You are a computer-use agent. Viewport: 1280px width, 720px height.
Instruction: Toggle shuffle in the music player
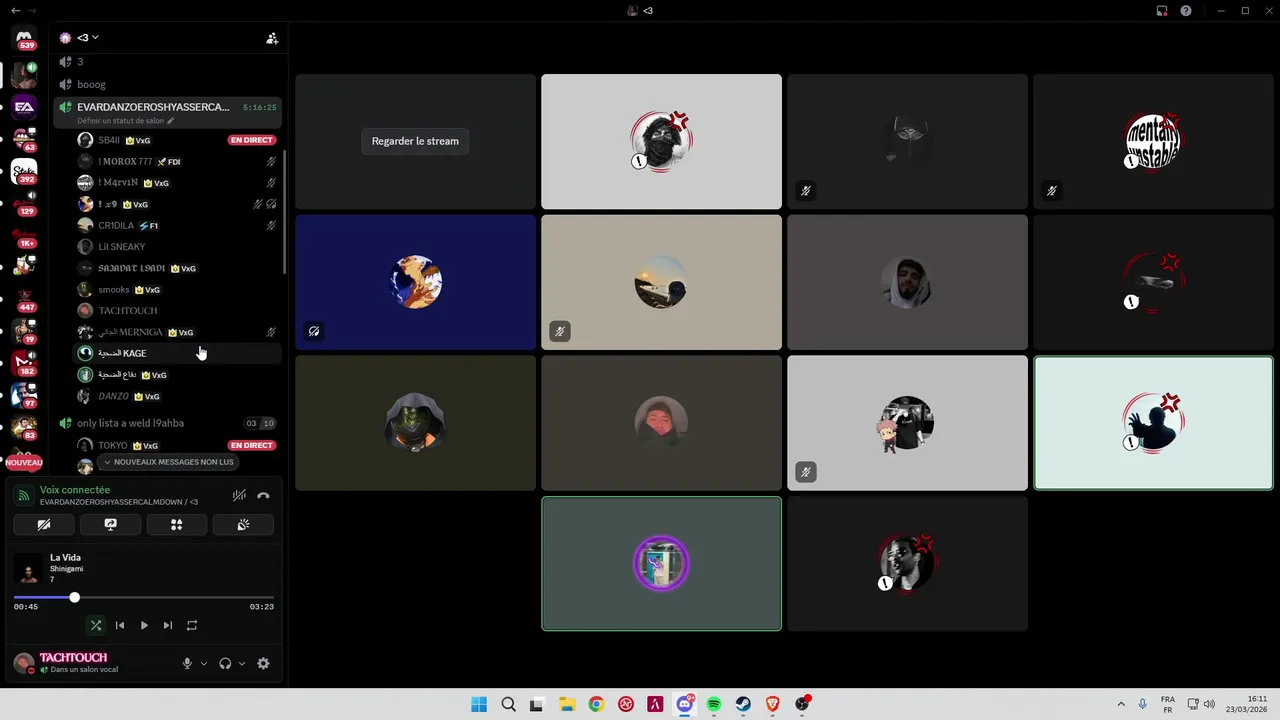96,625
